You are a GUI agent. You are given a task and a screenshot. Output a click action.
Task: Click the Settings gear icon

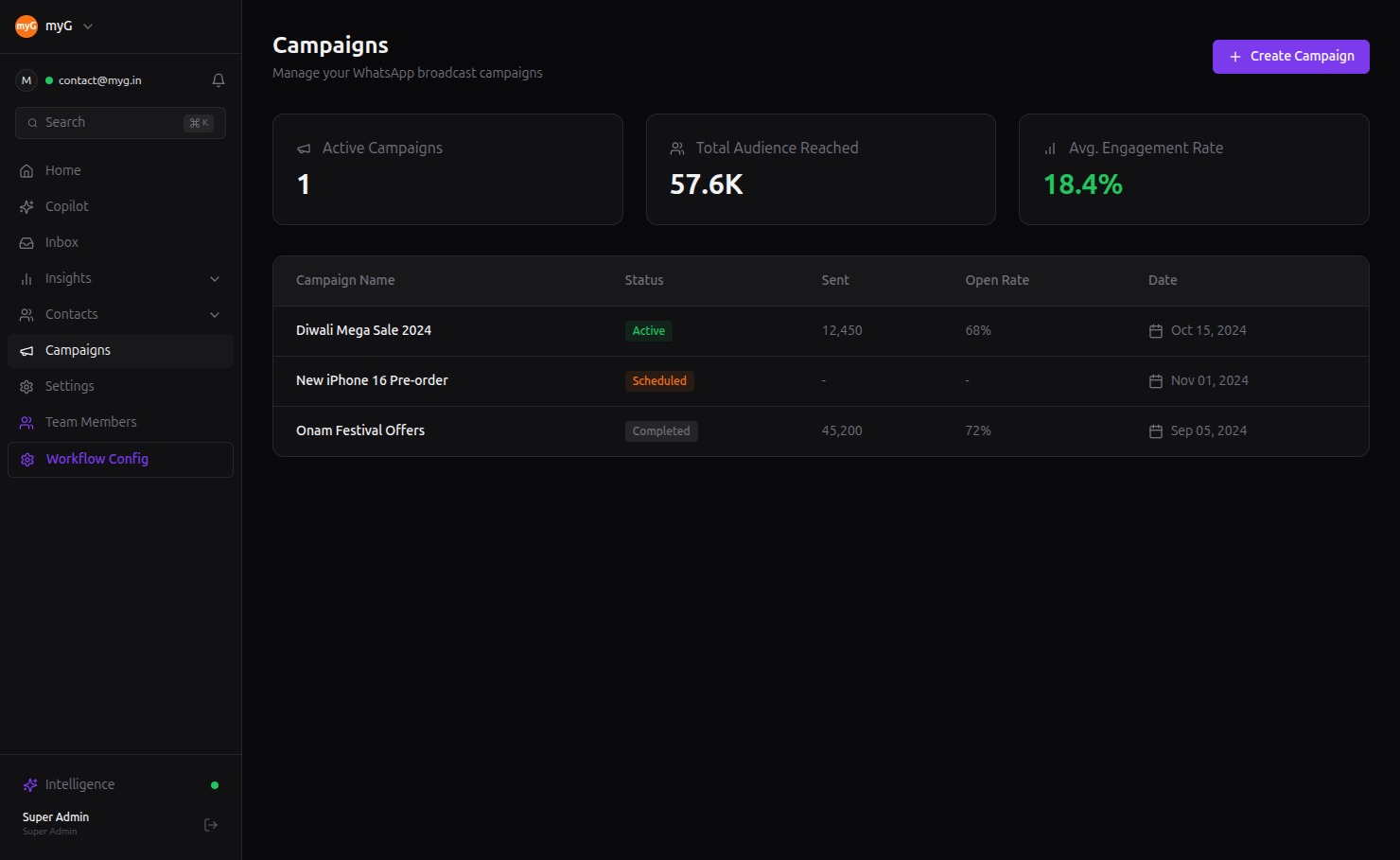pos(26,387)
